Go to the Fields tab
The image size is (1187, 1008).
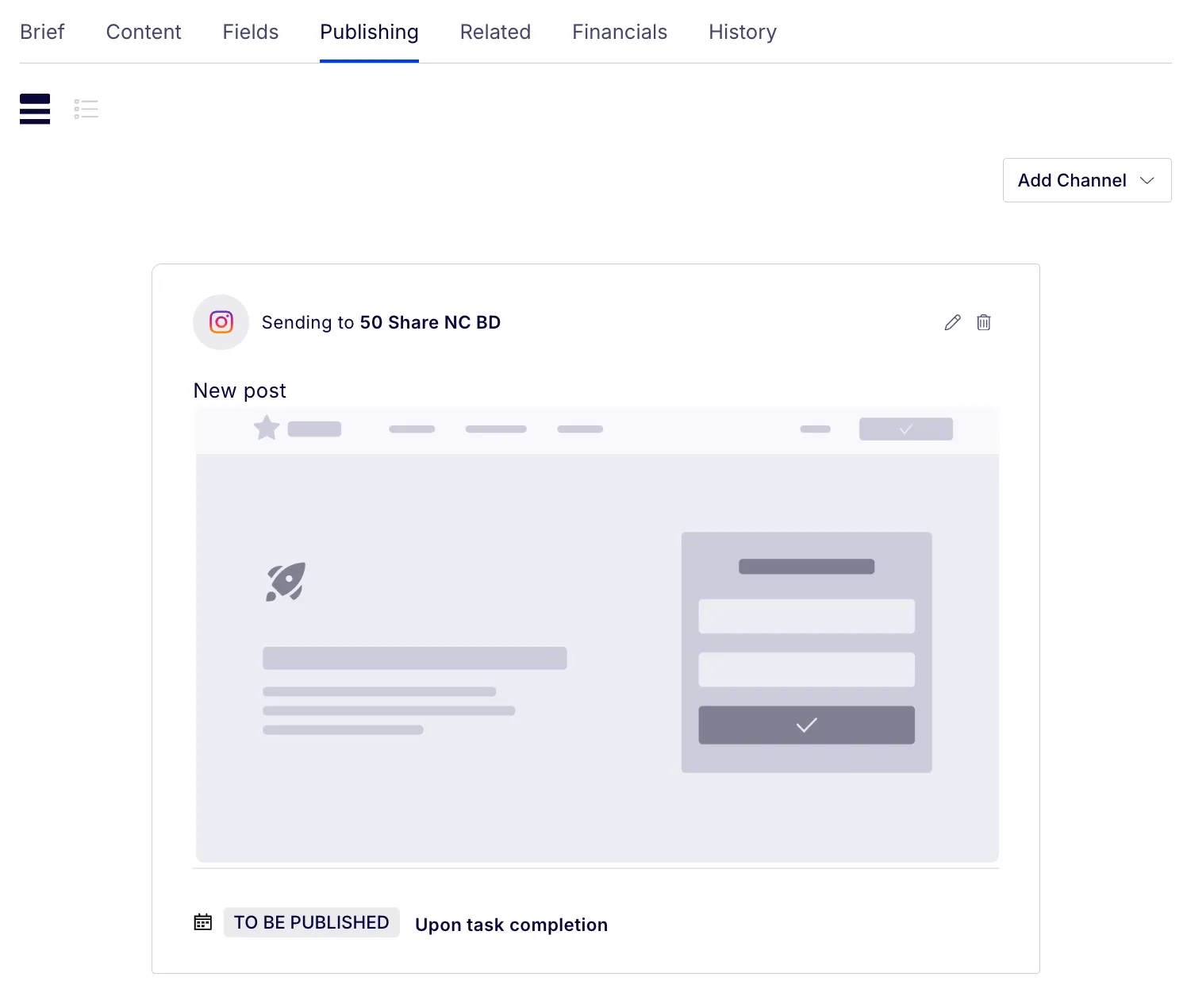251,32
